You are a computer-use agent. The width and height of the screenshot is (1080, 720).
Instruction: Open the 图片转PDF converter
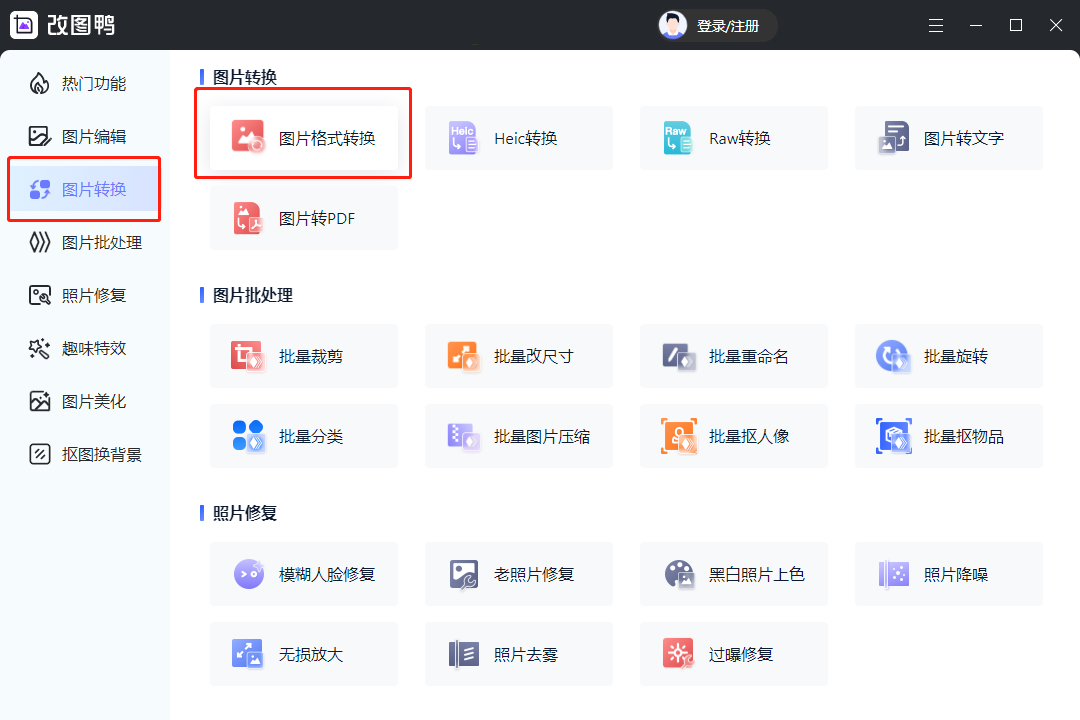[x=303, y=218]
